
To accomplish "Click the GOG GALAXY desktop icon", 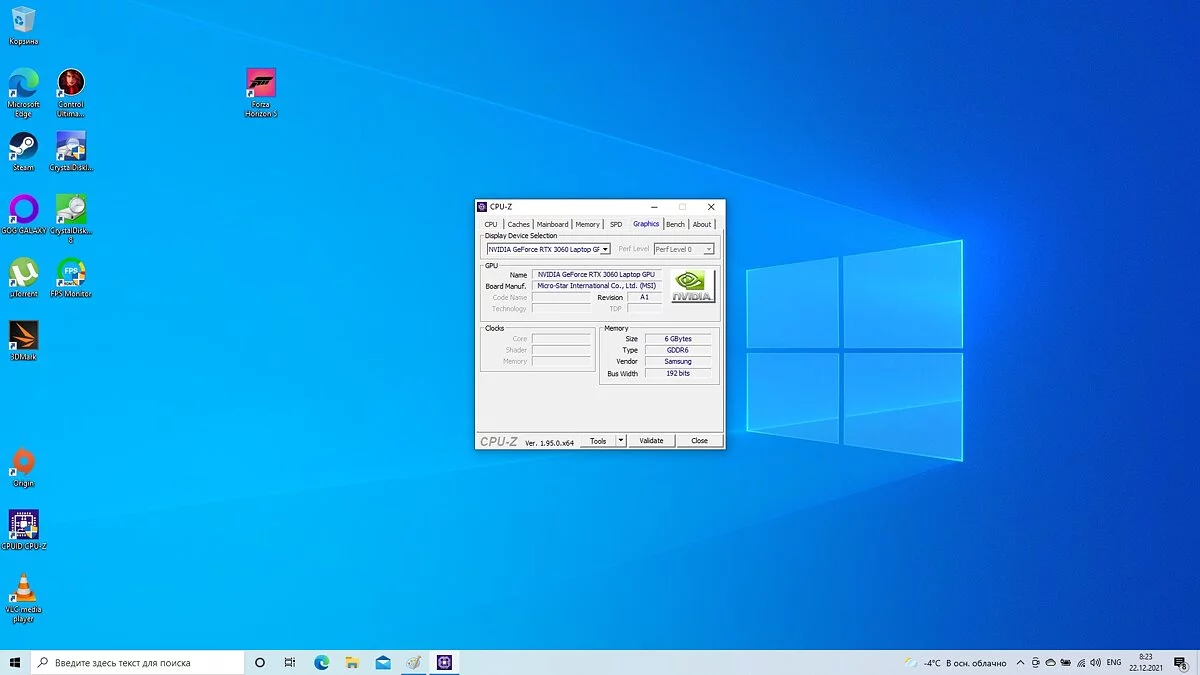I will 23,210.
